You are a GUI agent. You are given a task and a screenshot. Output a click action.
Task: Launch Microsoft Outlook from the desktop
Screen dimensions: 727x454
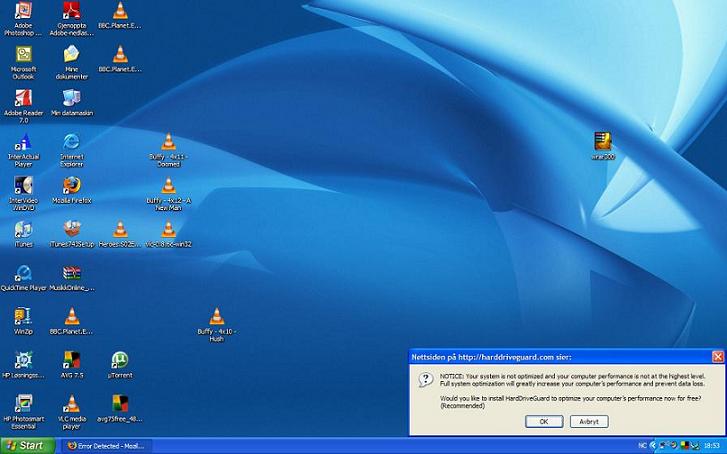click(x=23, y=55)
